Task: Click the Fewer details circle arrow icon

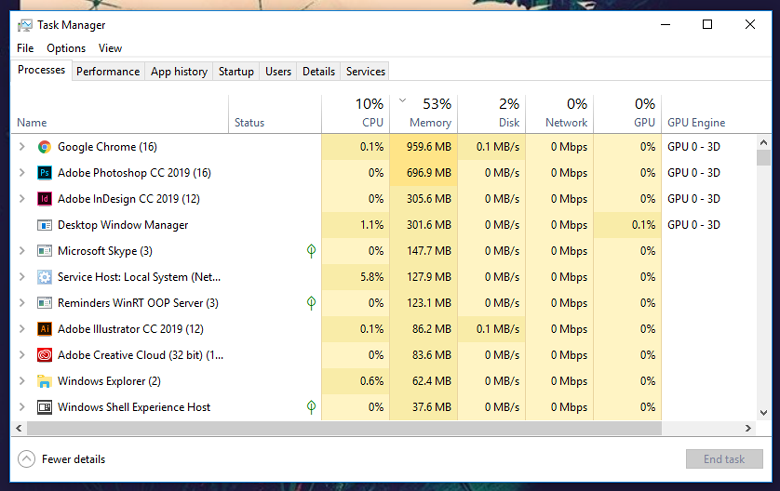Action: (26, 459)
